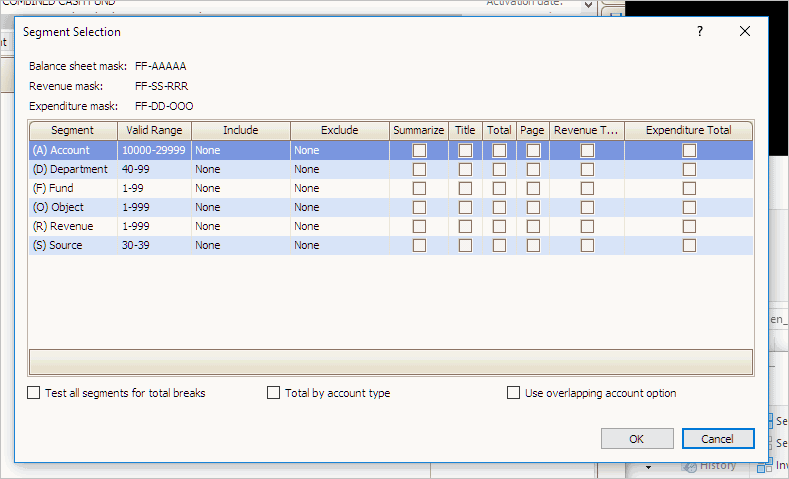Check Revenue Total for the Account segment

(587, 150)
